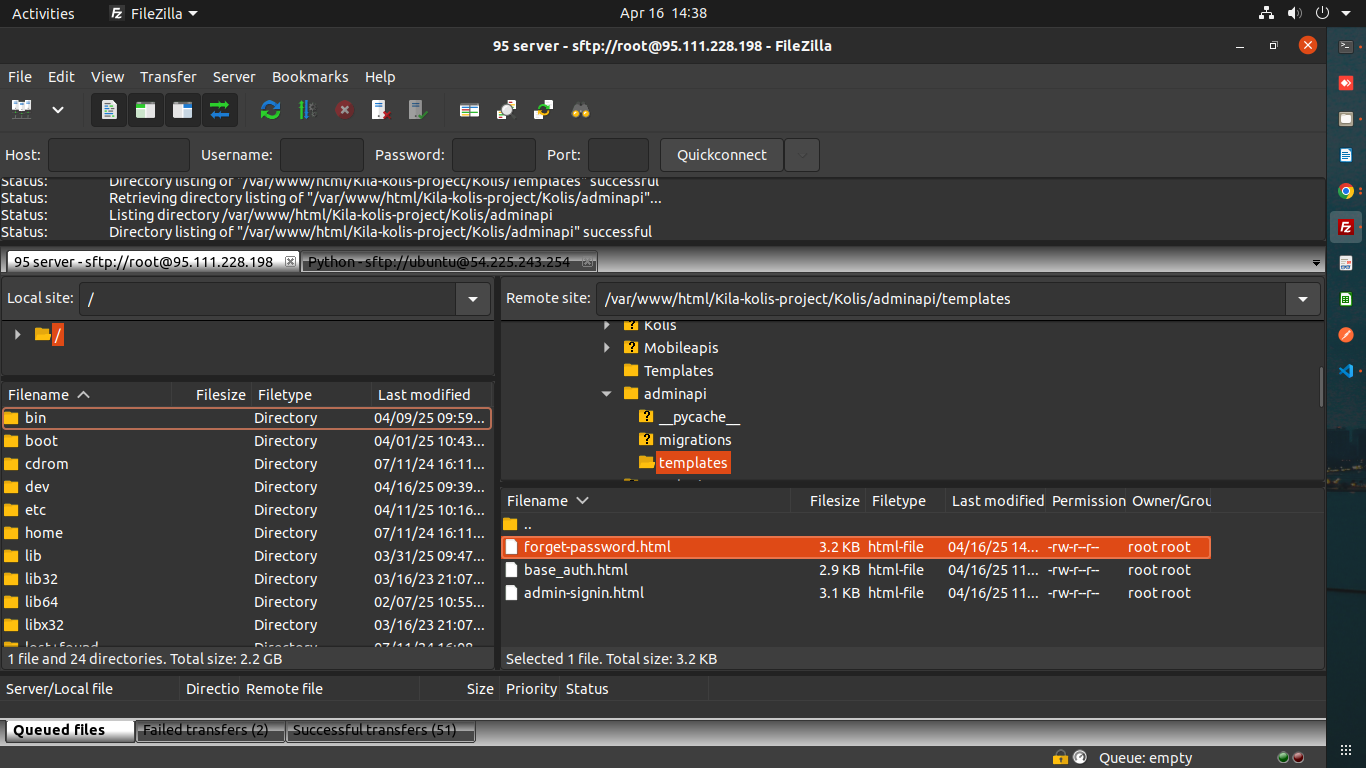The height and width of the screenshot is (768, 1366).
Task: Select base_auth.html in the remote file list
Action: [576, 570]
